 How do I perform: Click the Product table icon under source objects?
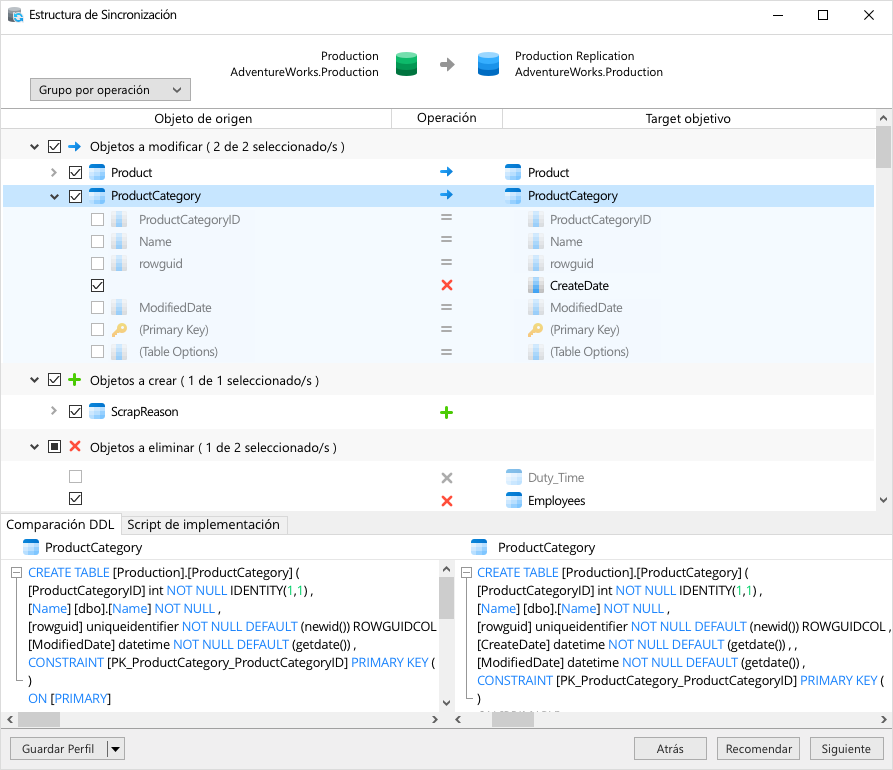click(98, 172)
